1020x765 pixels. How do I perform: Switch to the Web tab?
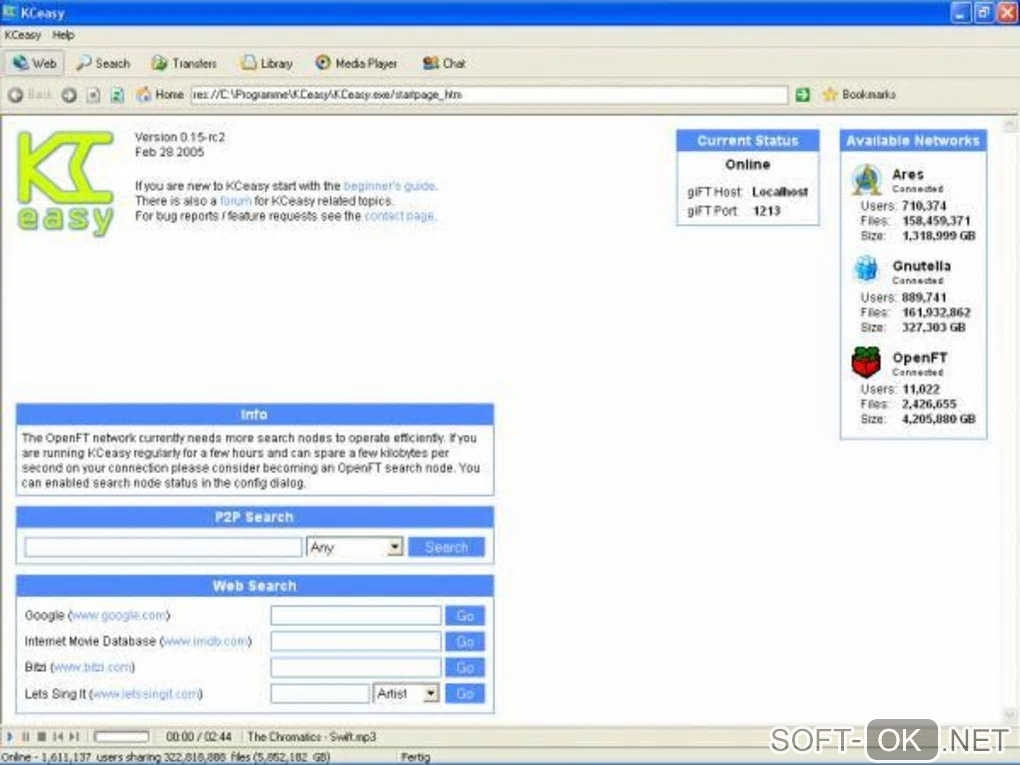35,64
